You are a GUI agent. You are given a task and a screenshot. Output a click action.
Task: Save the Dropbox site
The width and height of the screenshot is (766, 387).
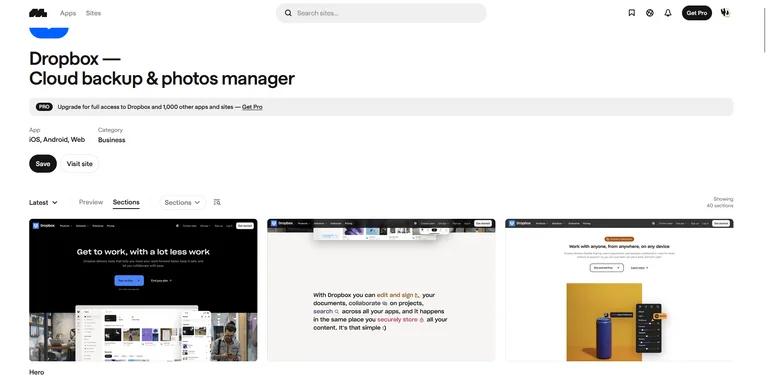pyautogui.click(x=43, y=164)
